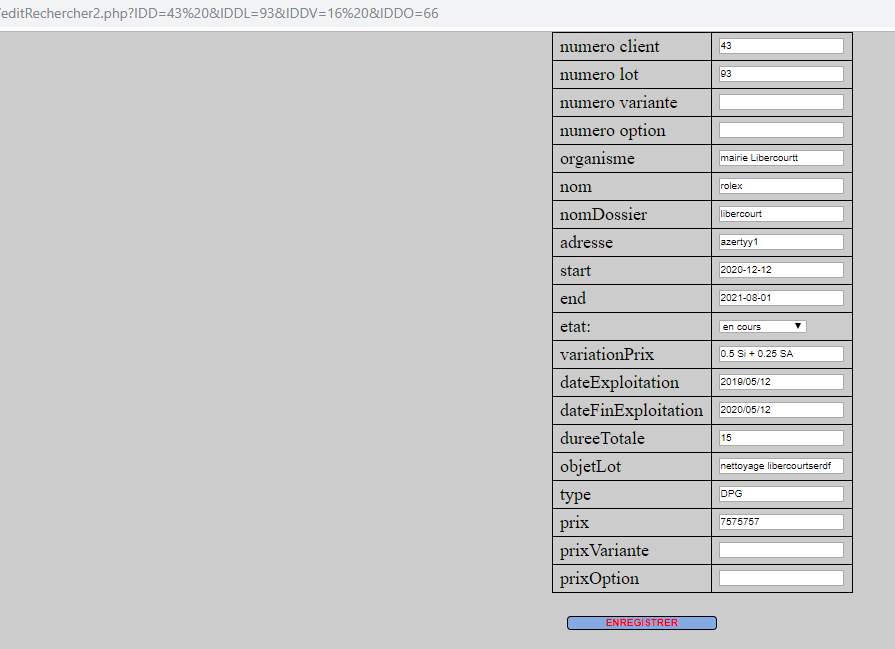
Task: Select the objetLot field showing nettoyage libercourtserdf
Action: [x=780, y=465]
